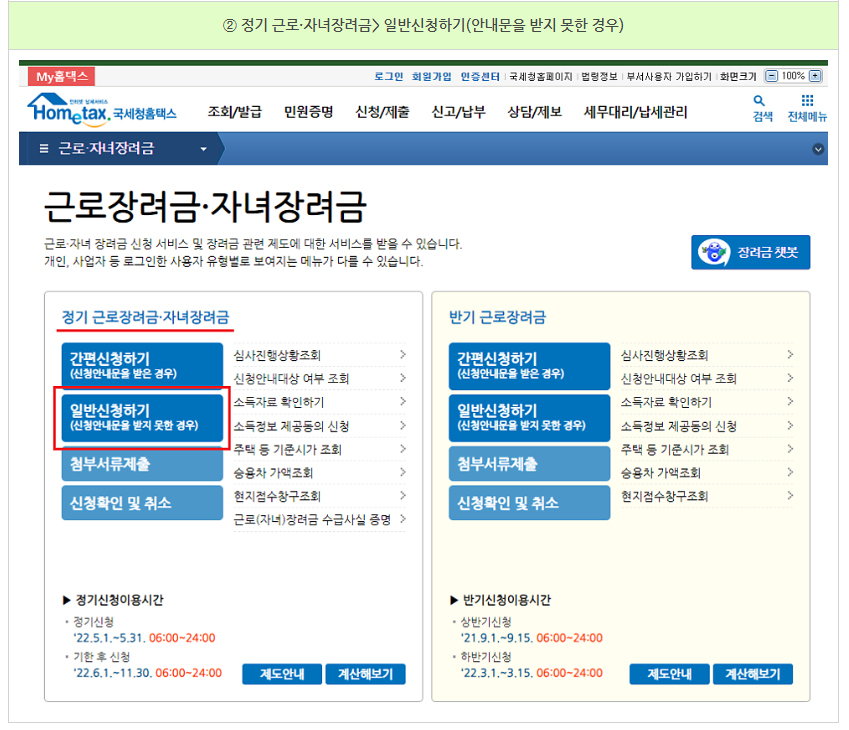Click 일반신청하기 under 반기 근로장려금

pos(530,418)
